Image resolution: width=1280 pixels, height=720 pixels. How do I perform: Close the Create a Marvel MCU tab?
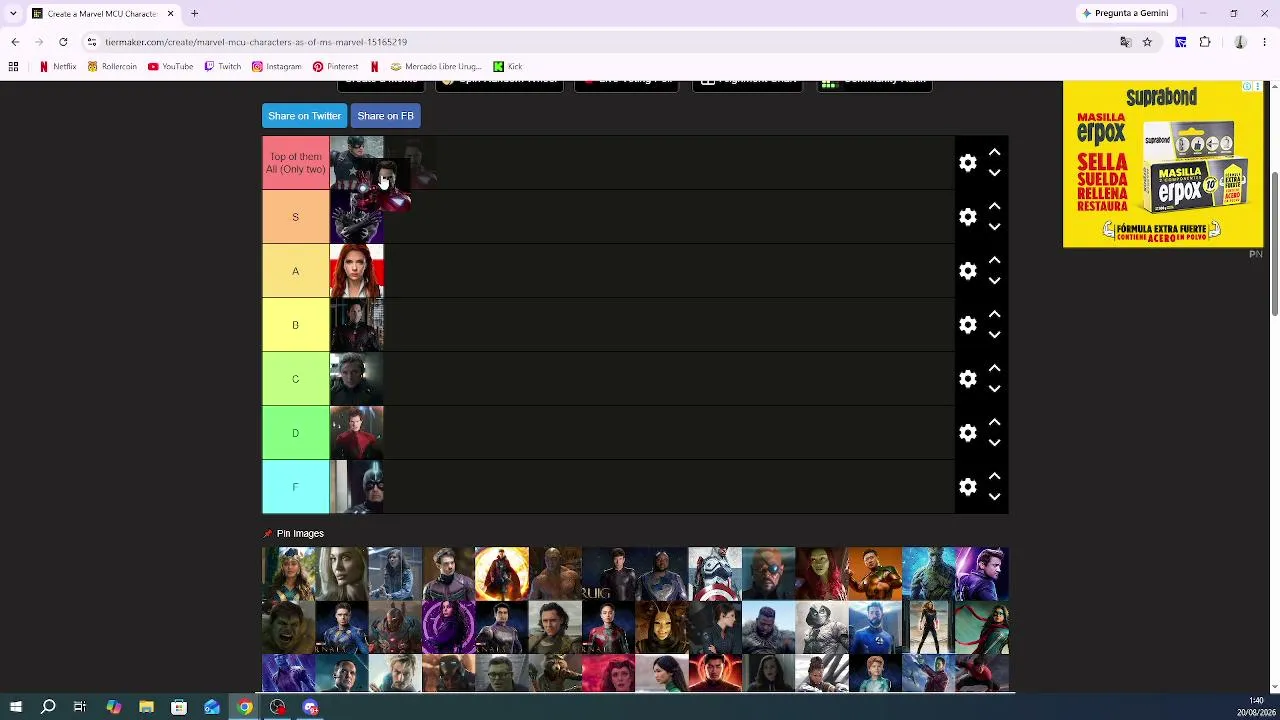coord(170,13)
